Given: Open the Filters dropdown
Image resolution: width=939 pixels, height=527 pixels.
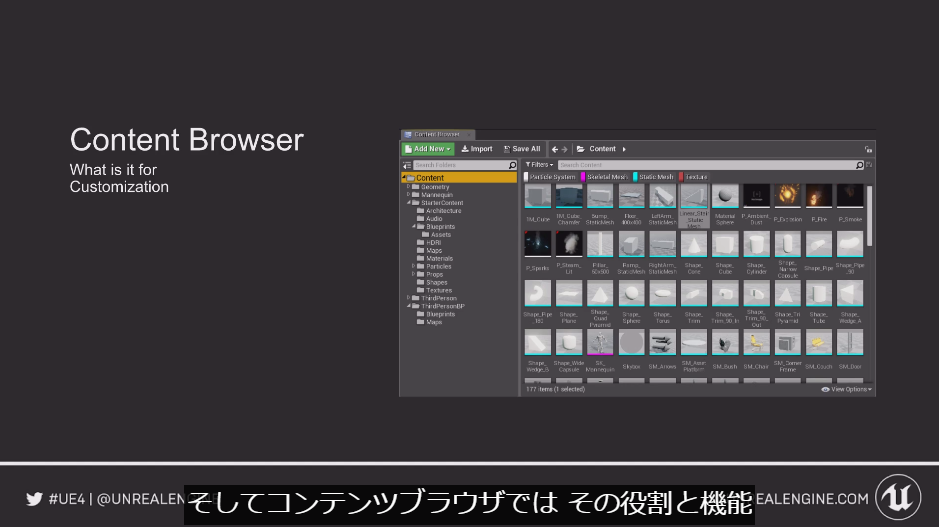Looking at the screenshot, I should click(539, 165).
